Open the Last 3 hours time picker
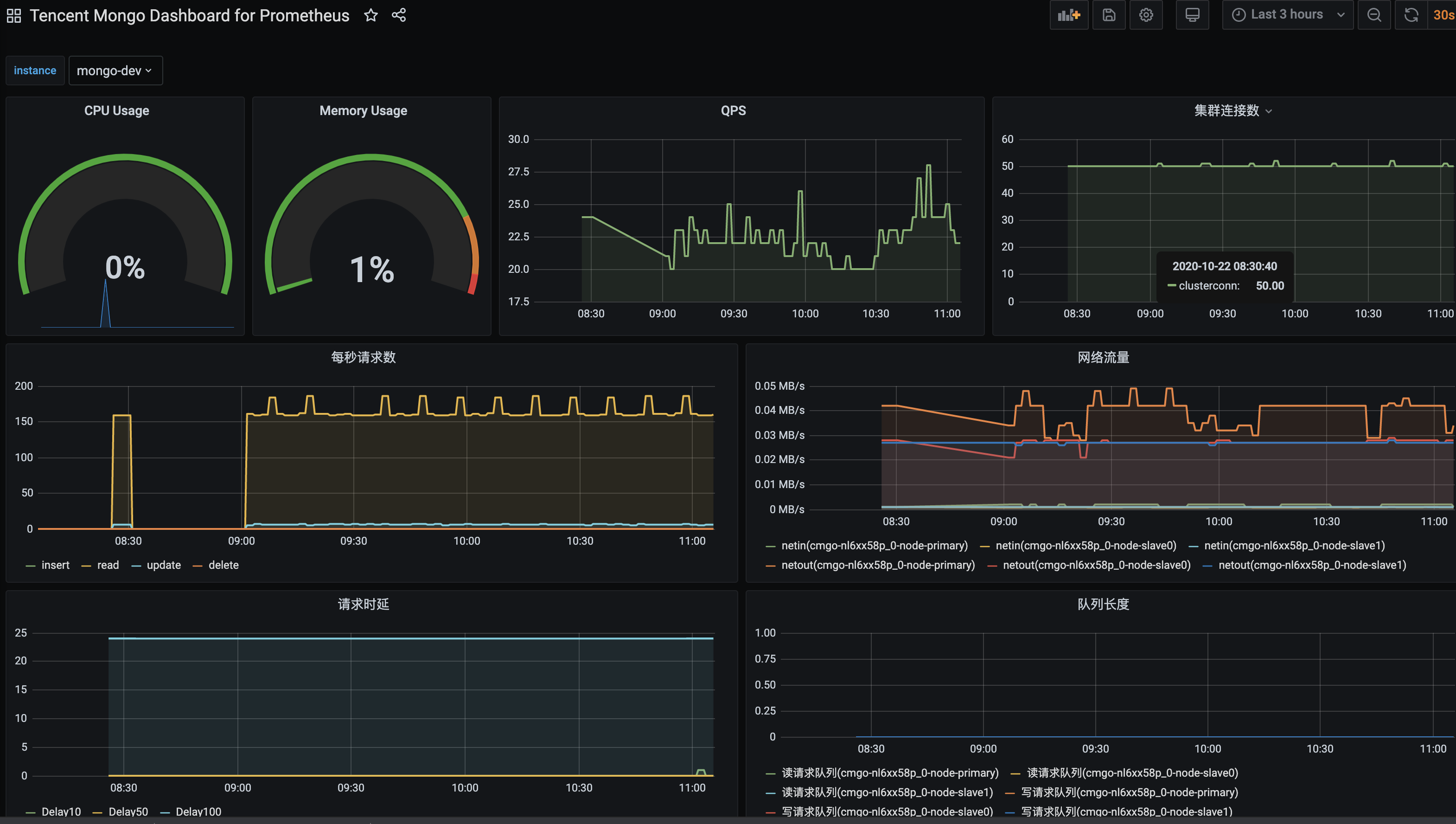This screenshot has height=824, width=1456. (1287, 15)
